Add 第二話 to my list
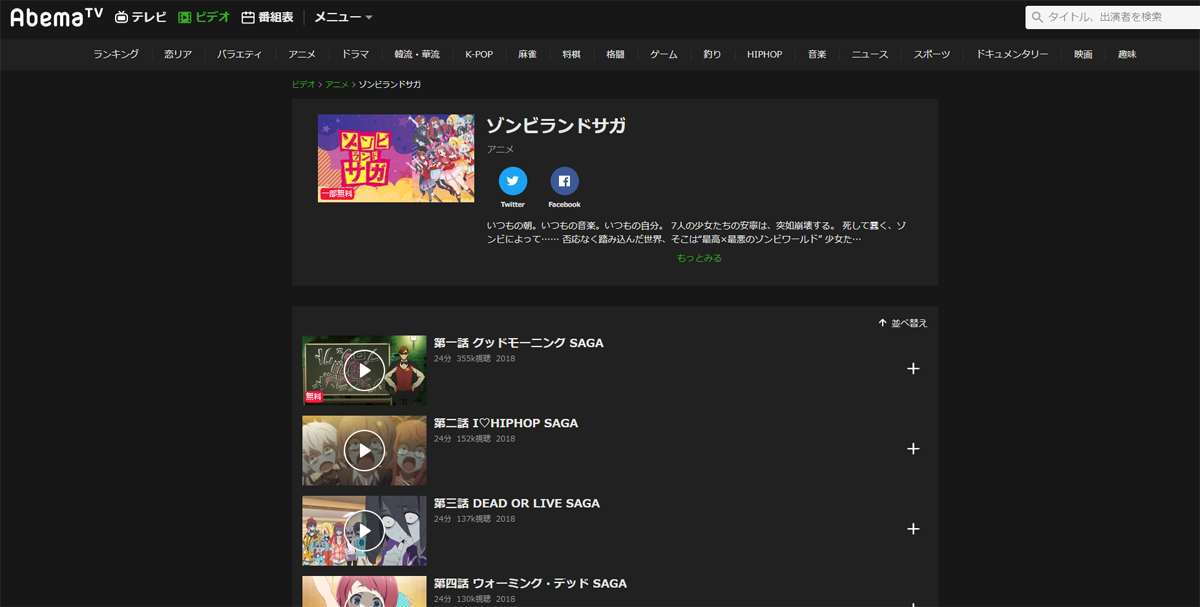 coord(913,449)
